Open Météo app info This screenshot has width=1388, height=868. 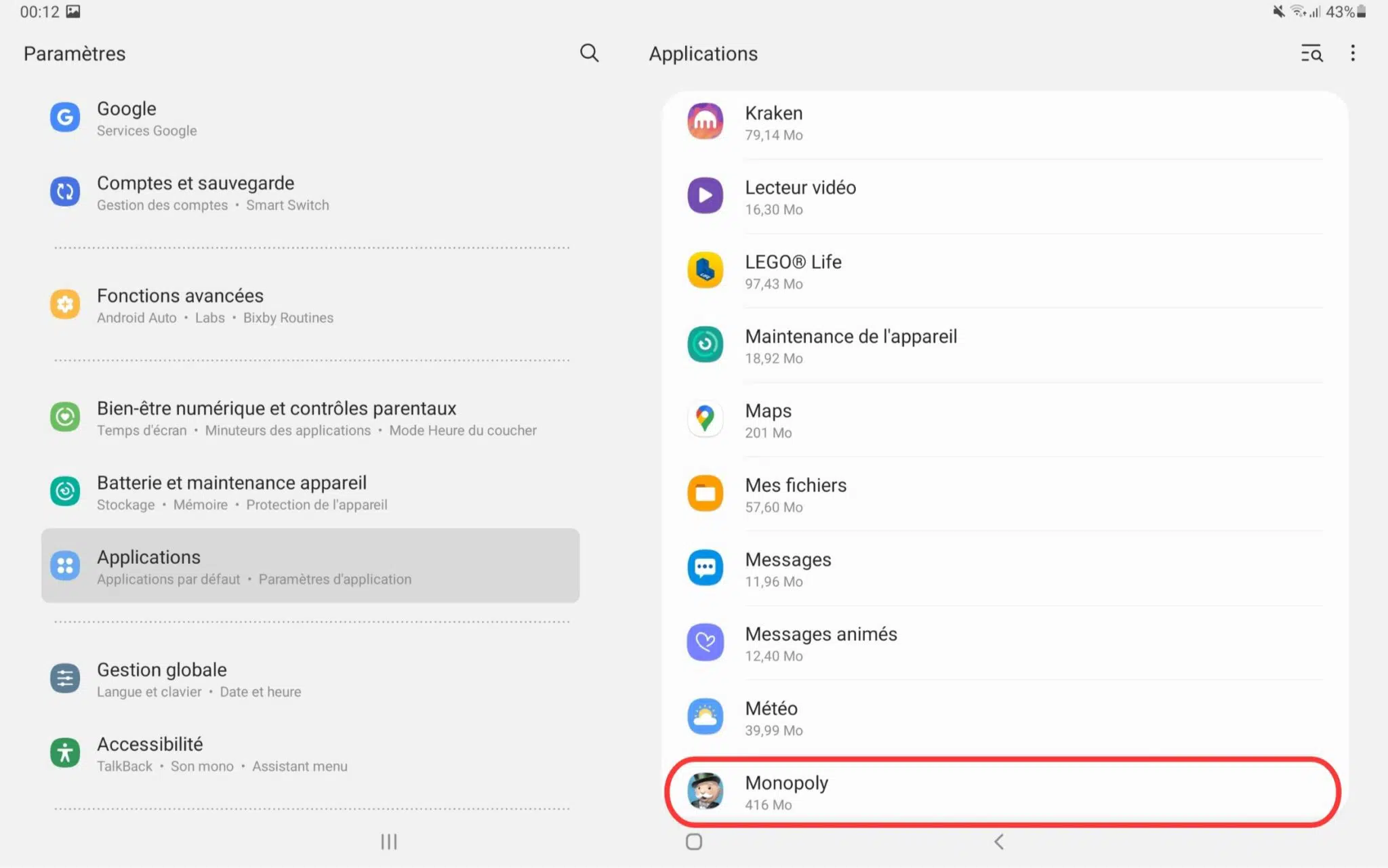coord(1005,718)
